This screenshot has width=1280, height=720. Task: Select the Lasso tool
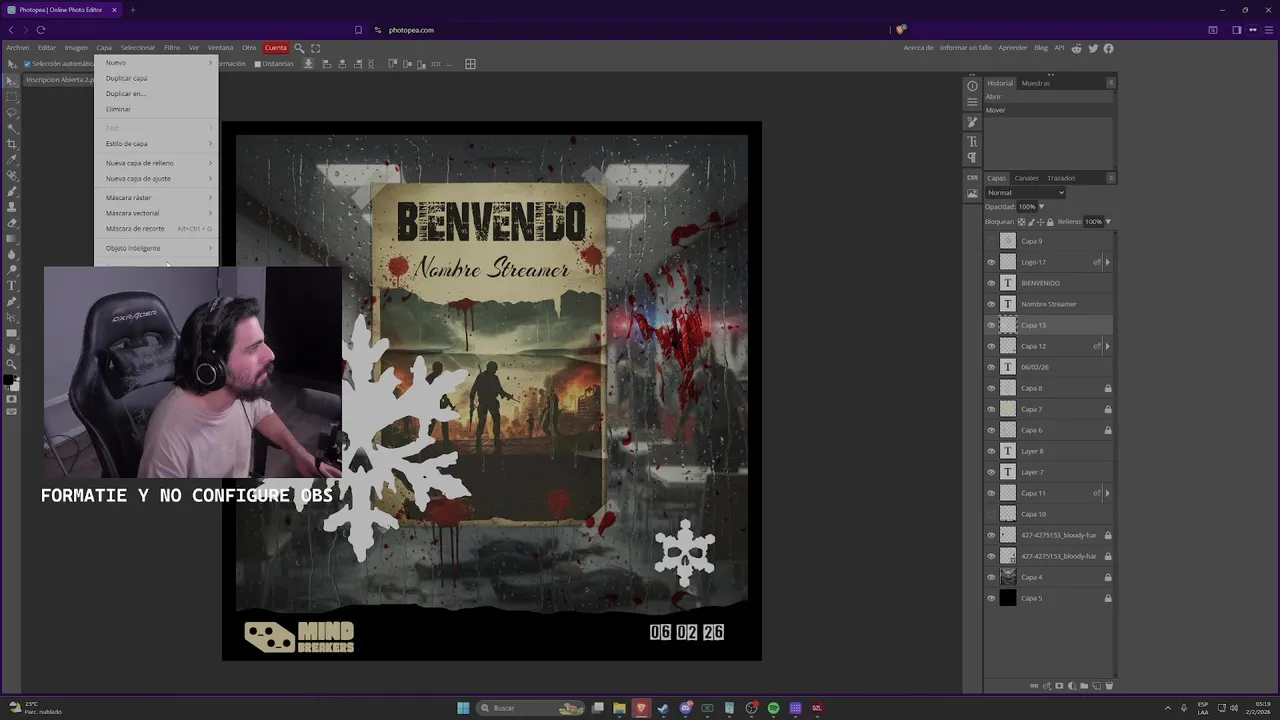click(12, 113)
